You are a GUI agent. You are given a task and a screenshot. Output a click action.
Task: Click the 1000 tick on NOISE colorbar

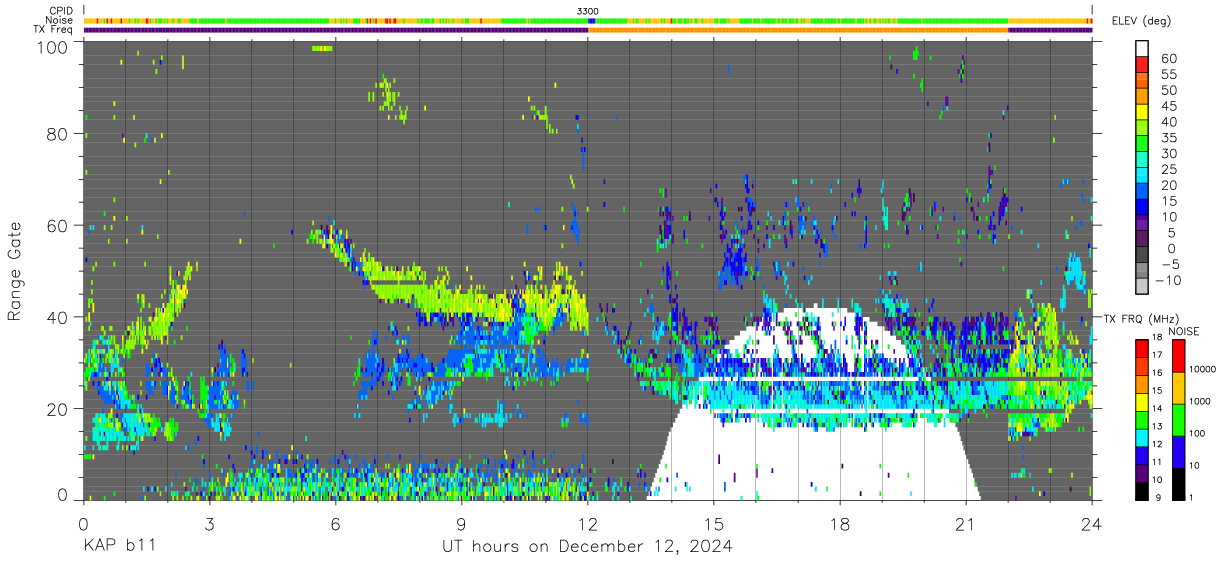[1199, 402]
